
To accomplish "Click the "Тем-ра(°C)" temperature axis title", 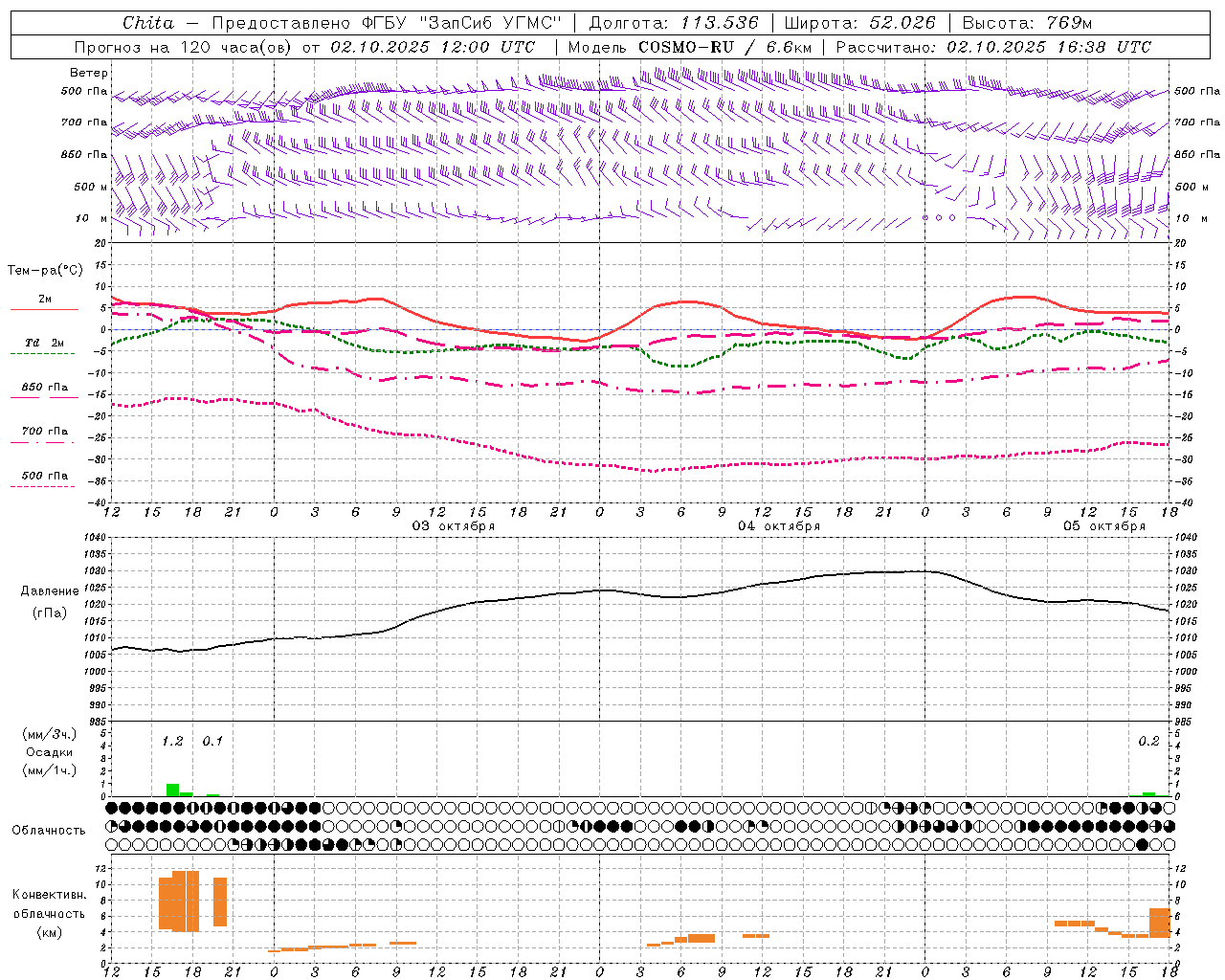I will pos(45,271).
